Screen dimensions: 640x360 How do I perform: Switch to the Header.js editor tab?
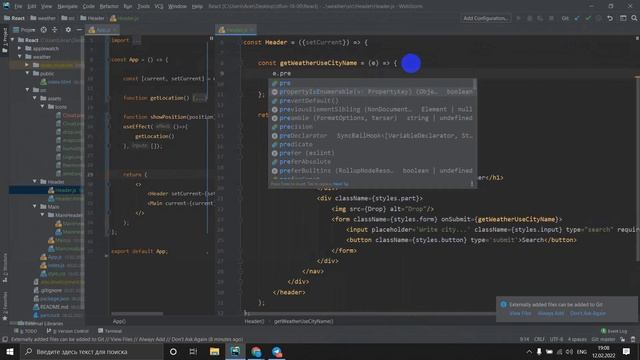point(236,30)
